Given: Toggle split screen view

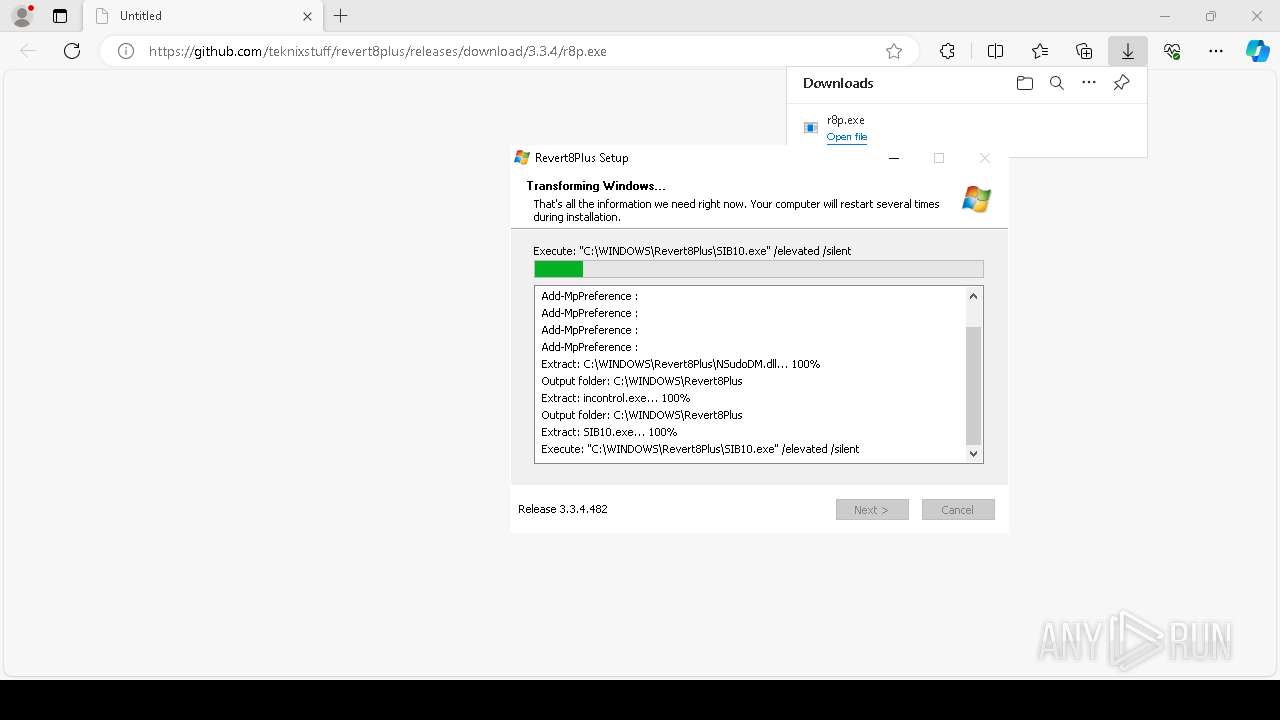Looking at the screenshot, I should [x=995, y=51].
